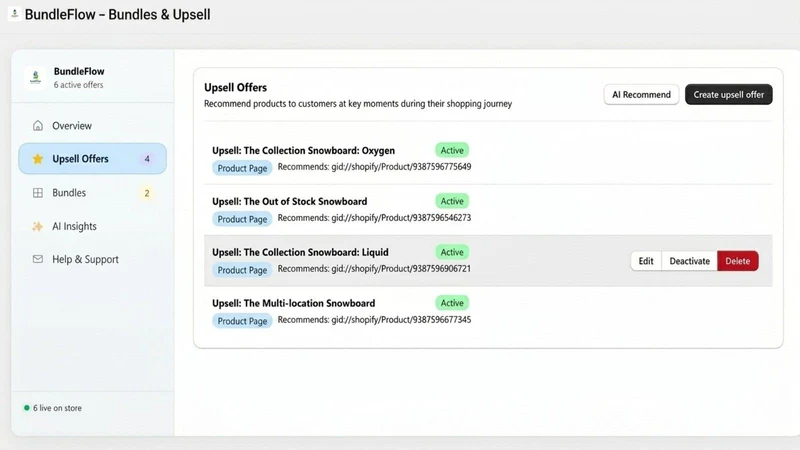
Task: Click Create upsell offer button
Action: click(729, 94)
